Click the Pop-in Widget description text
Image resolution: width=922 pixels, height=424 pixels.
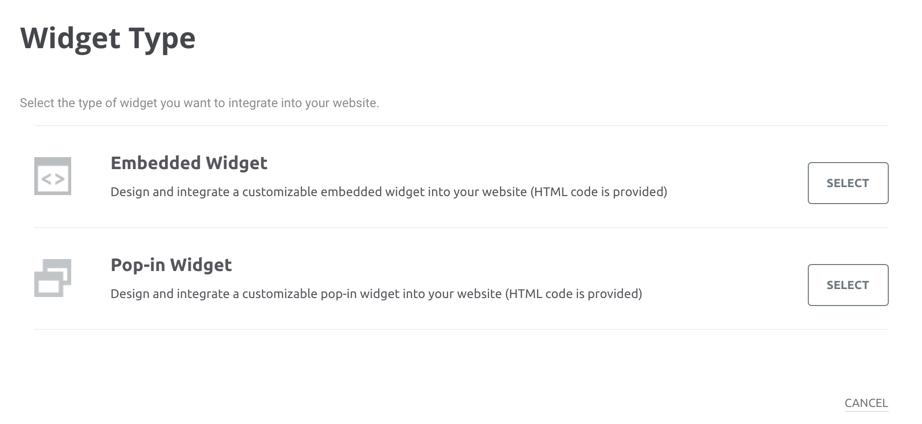tap(376, 293)
